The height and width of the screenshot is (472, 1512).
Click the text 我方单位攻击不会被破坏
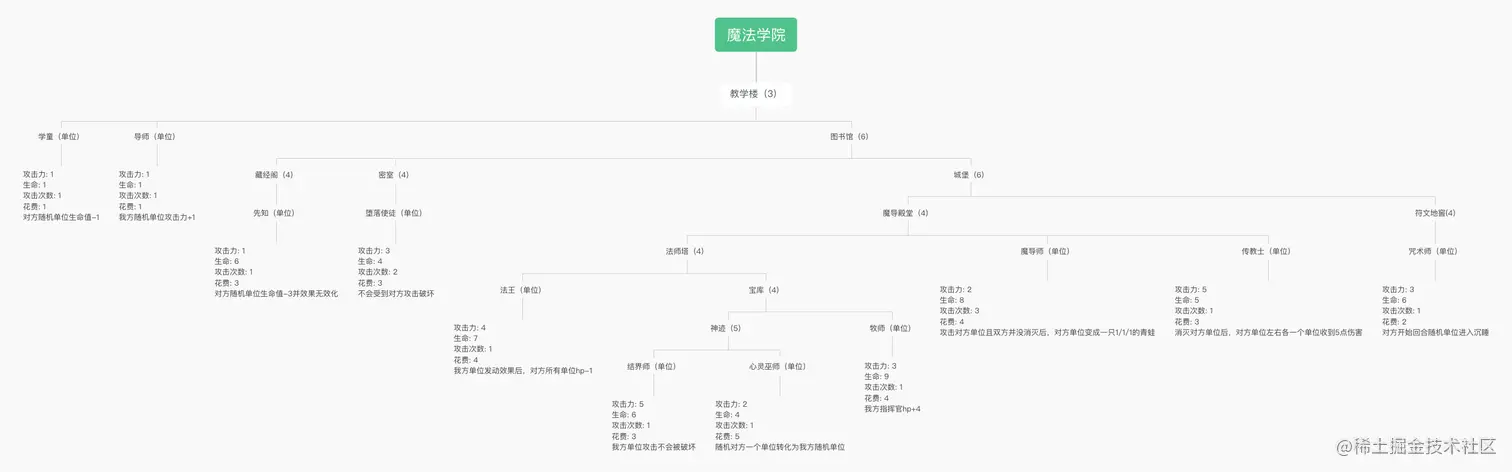[653, 447]
